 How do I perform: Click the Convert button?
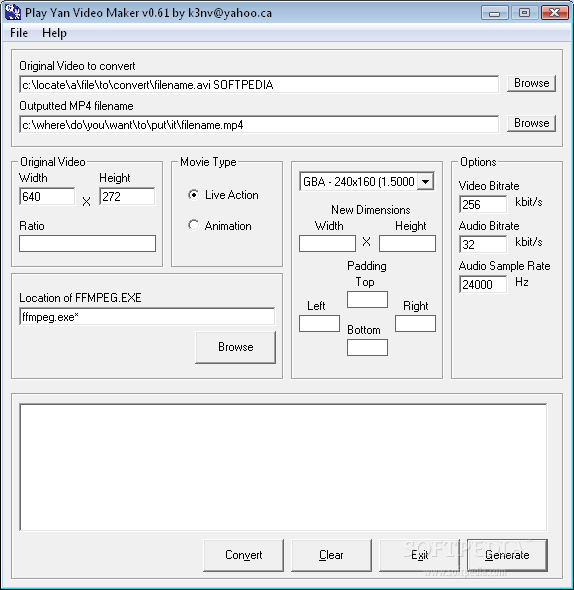click(244, 555)
